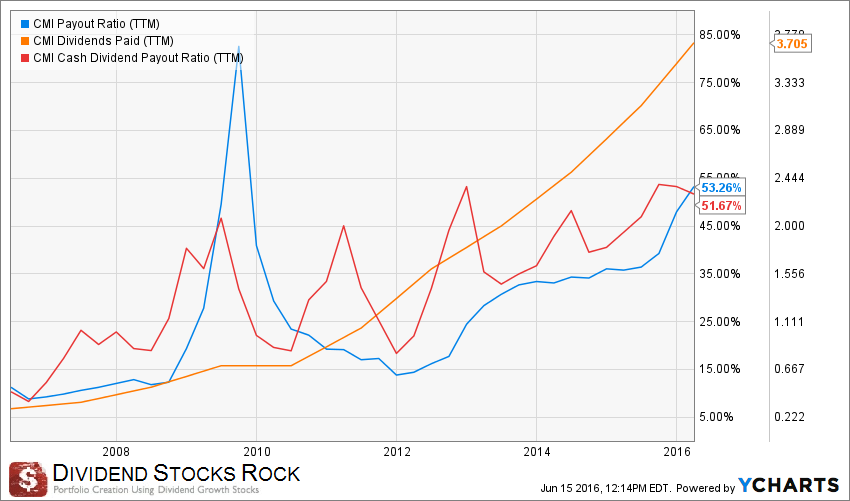
Task: Click the 0.222 right-axis label
Action: [x=791, y=417]
